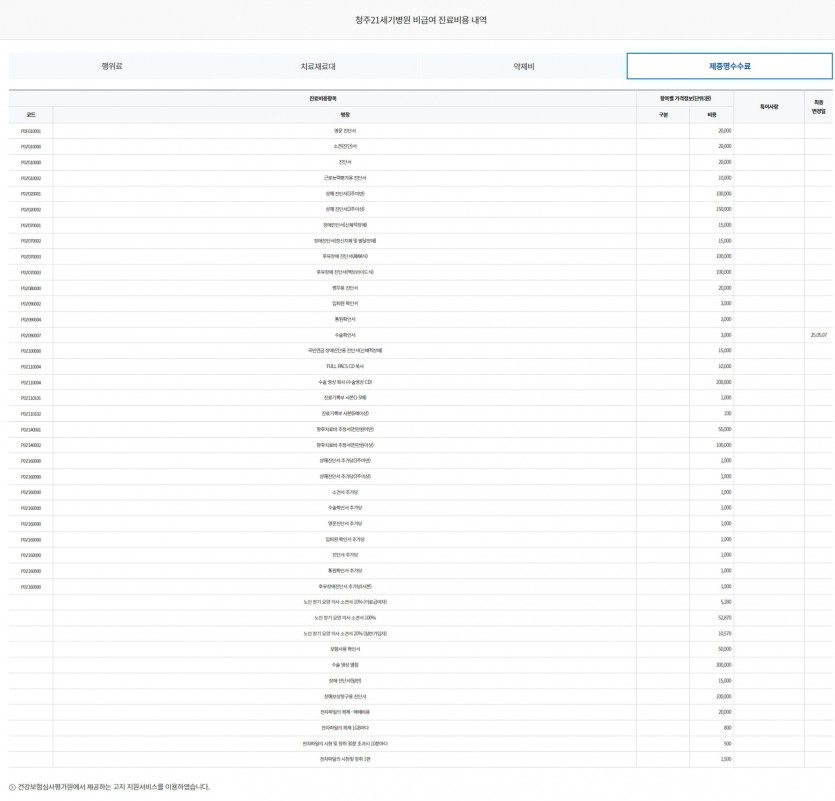Click the 1,500 cost value

tap(725, 759)
